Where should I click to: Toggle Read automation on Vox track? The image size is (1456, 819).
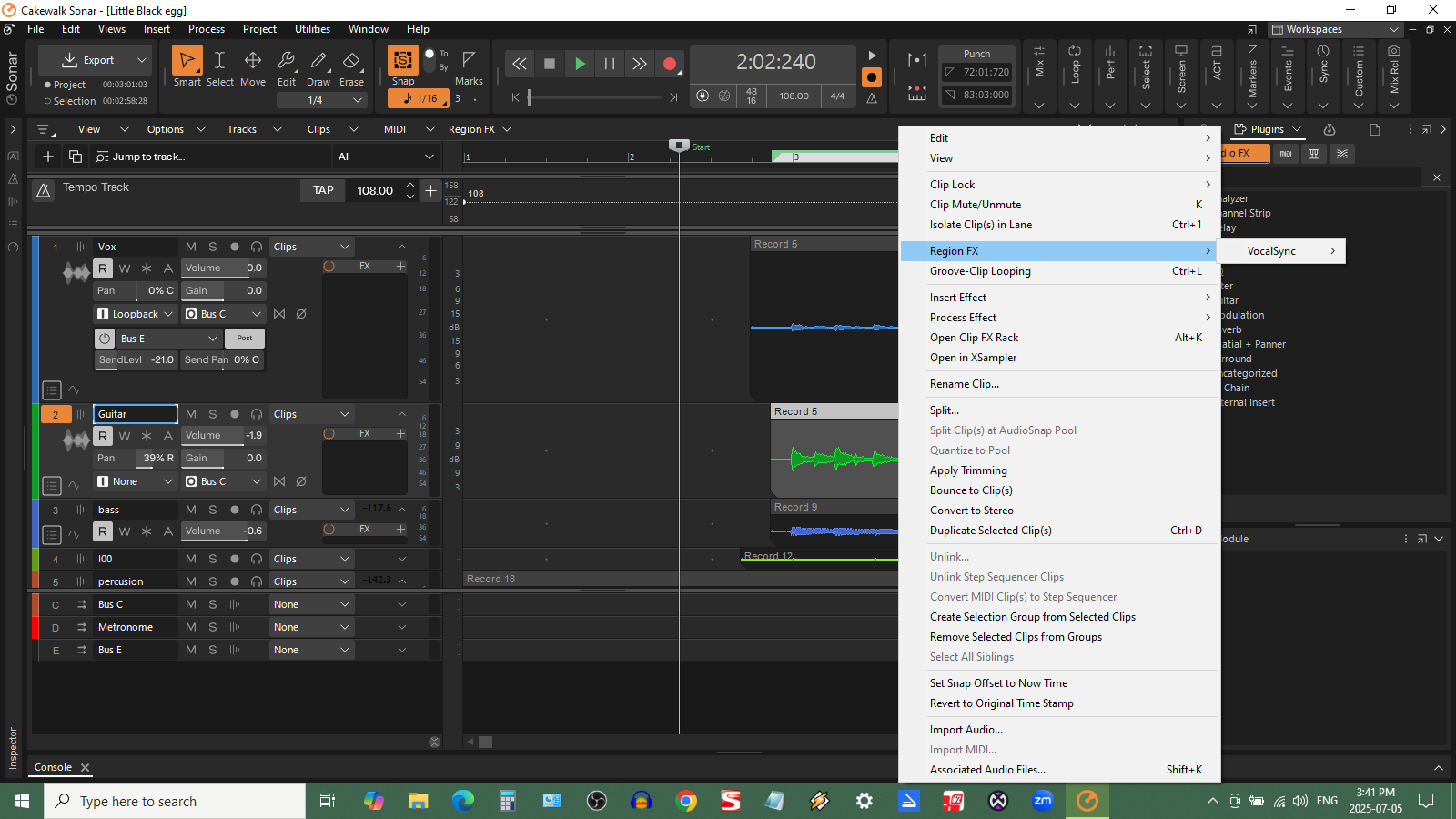click(x=103, y=268)
